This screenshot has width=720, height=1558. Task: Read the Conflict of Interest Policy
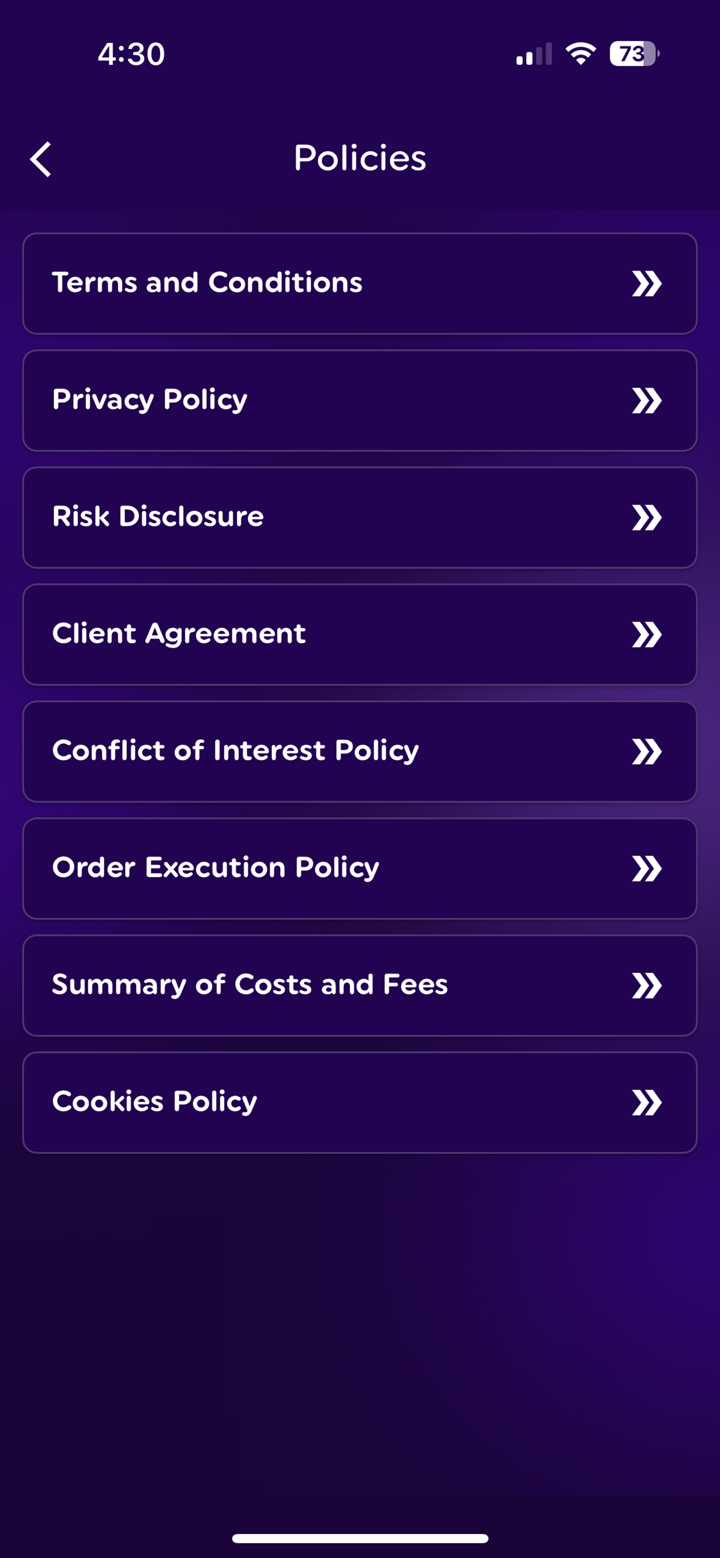(235, 751)
